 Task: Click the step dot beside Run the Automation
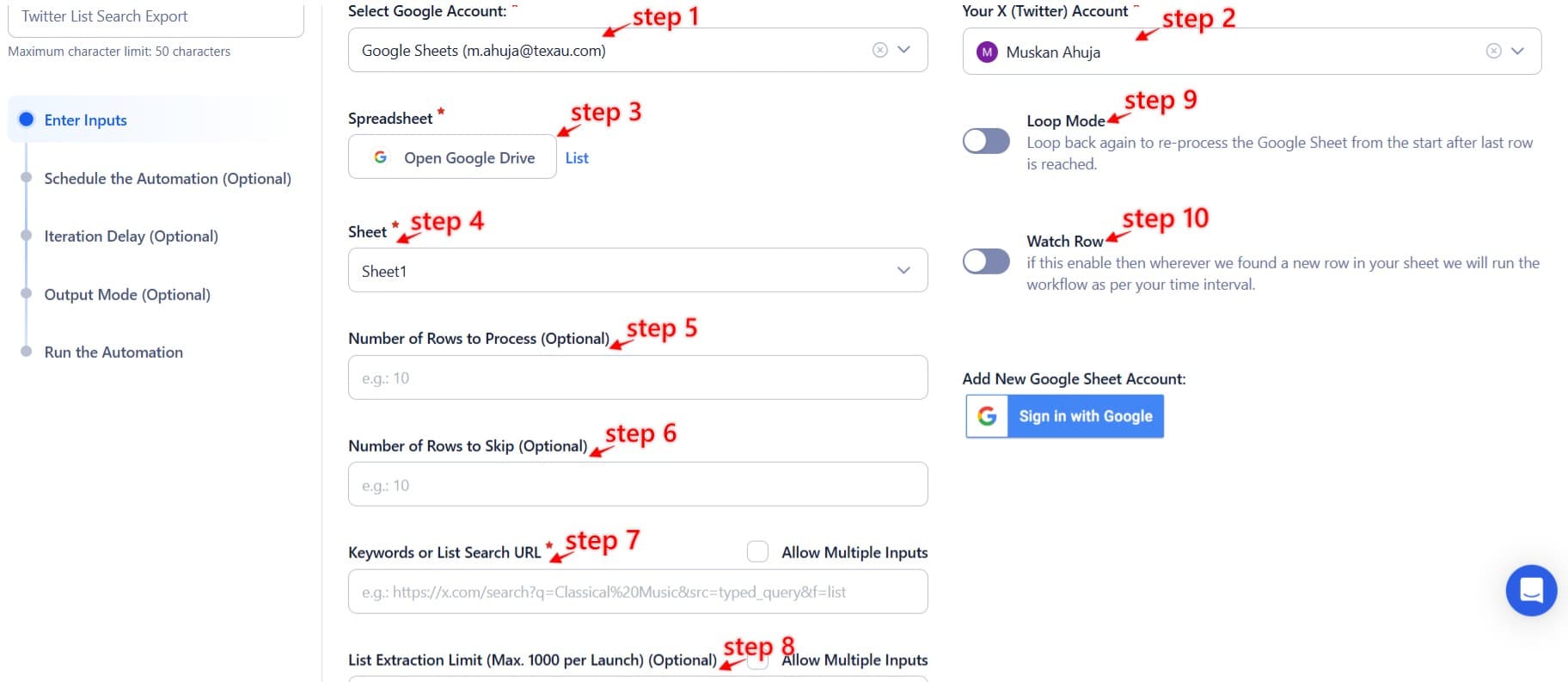[x=27, y=351]
